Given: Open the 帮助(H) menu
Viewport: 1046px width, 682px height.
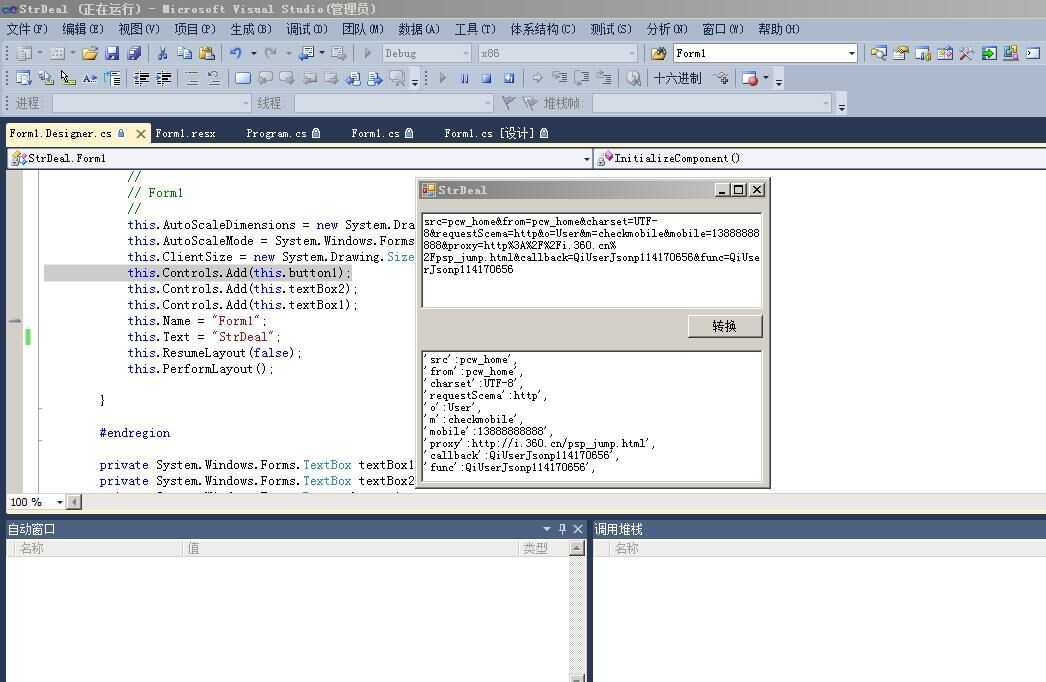Looking at the screenshot, I should pos(778,29).
